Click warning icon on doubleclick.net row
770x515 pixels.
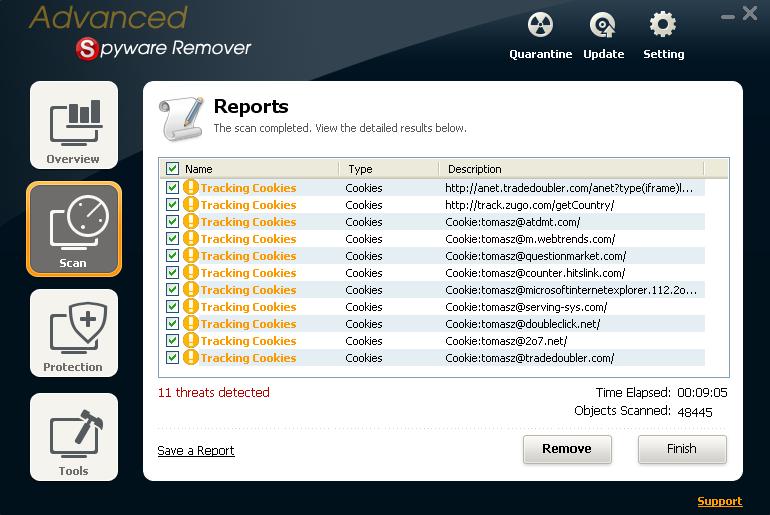point(191,324)
